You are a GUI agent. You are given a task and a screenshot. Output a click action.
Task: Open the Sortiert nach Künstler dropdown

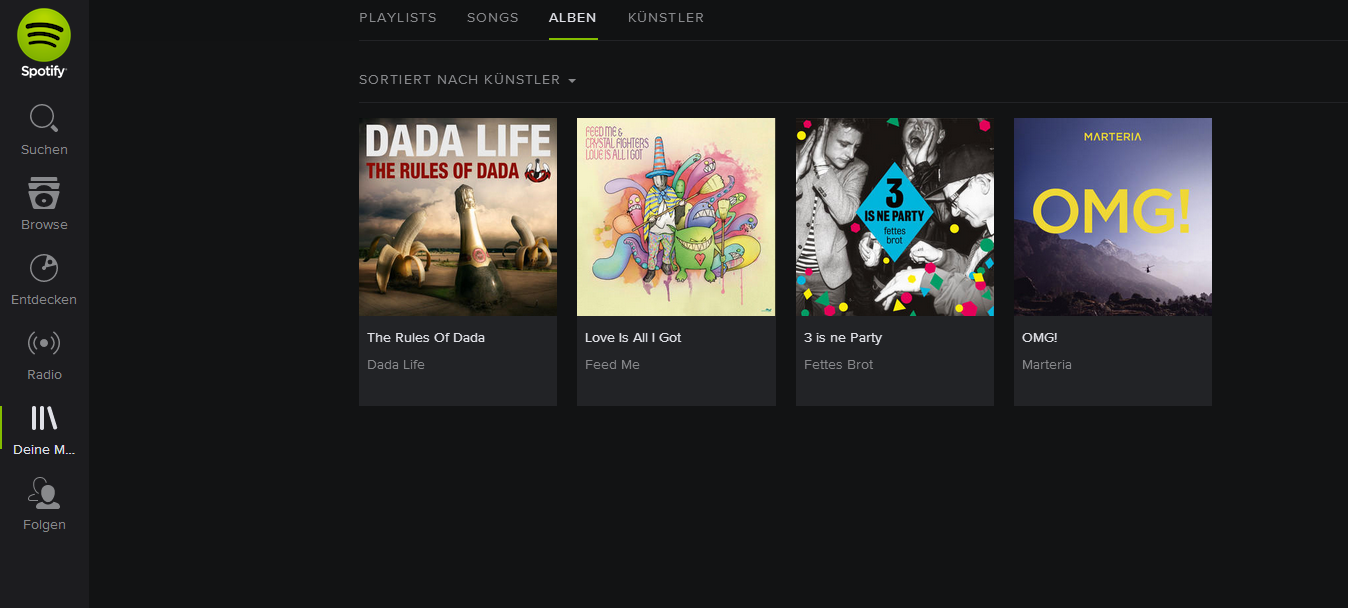pos(467,80)
